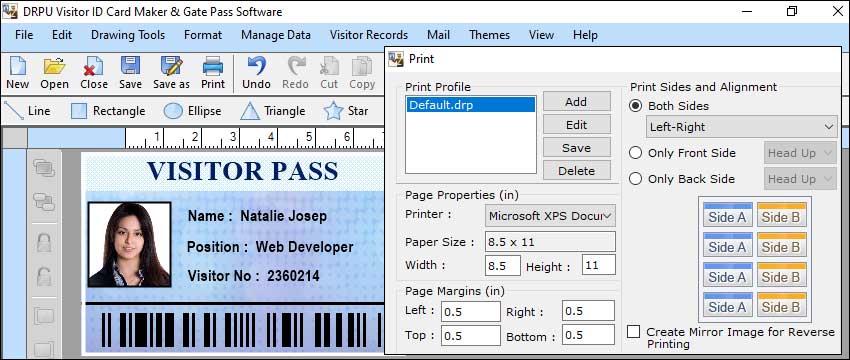850x360 pixels.
Task: Select Both Sides radio button
Action: [635, 106]
